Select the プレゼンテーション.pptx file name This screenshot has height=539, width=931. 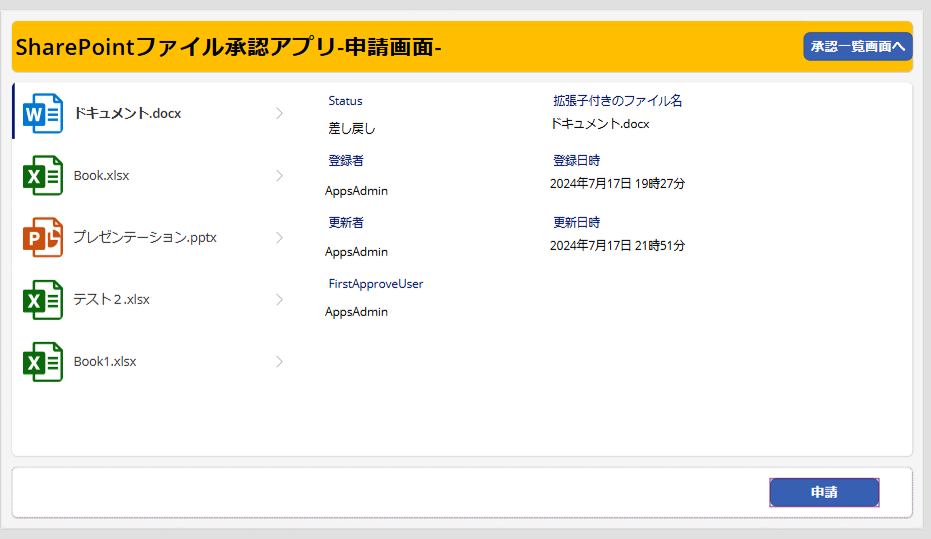coord(145,237)
